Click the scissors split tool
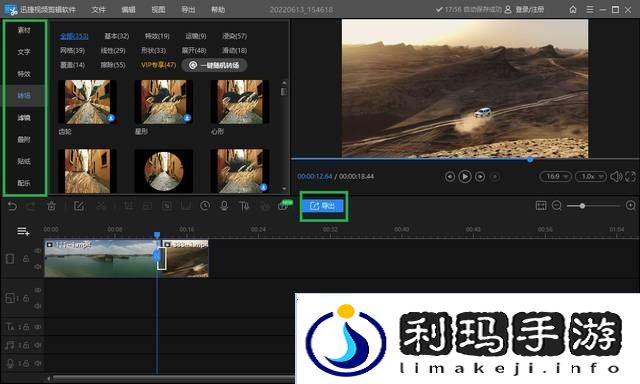 pos(101,206)
